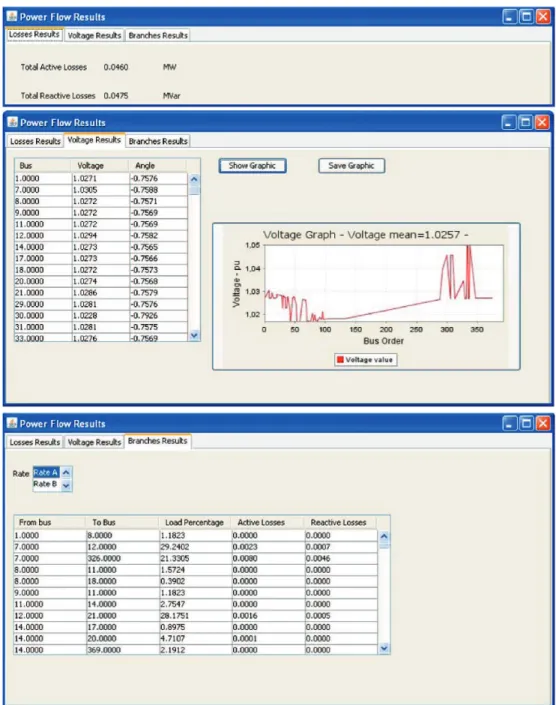
Task: Click the Rate list down arrow
Action: pyautogui.click(x=66, y=486)
